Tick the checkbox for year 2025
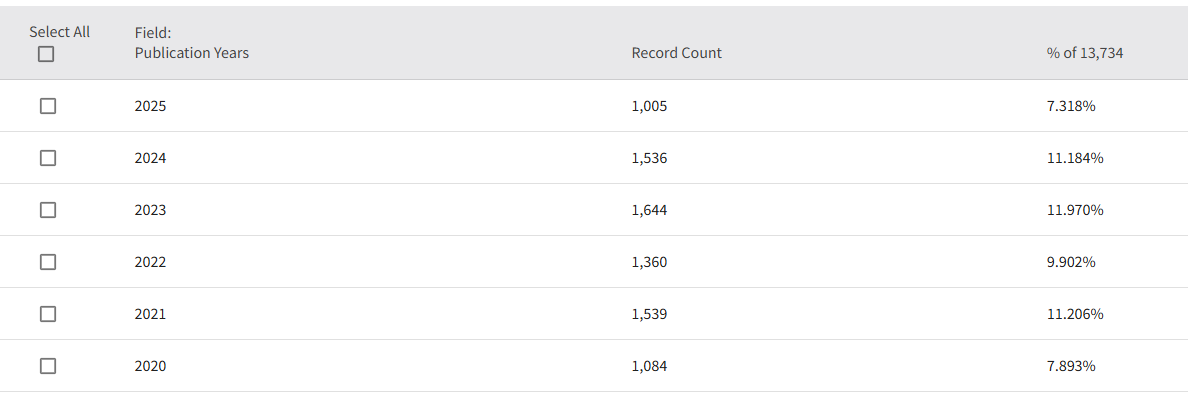This screenshot has height=395, width=1188. 48,106
